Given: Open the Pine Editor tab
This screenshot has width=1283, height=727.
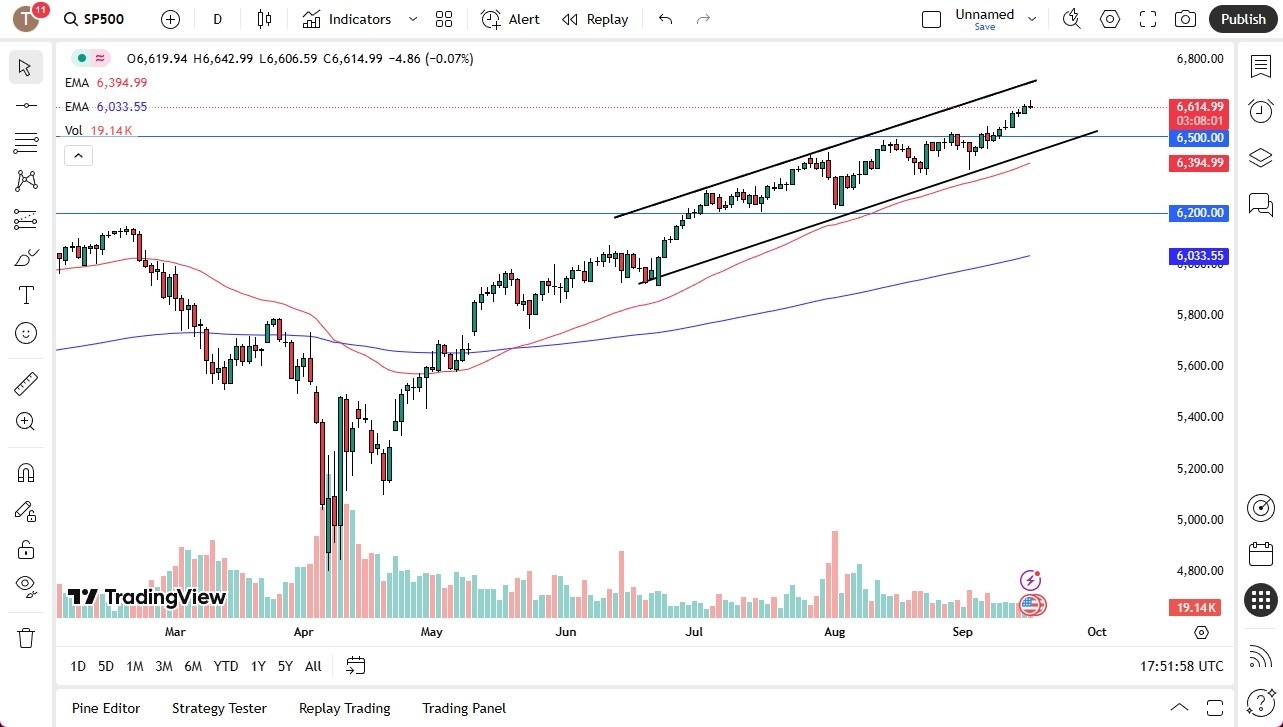Looking at the screenshot, I should [105, 708].
